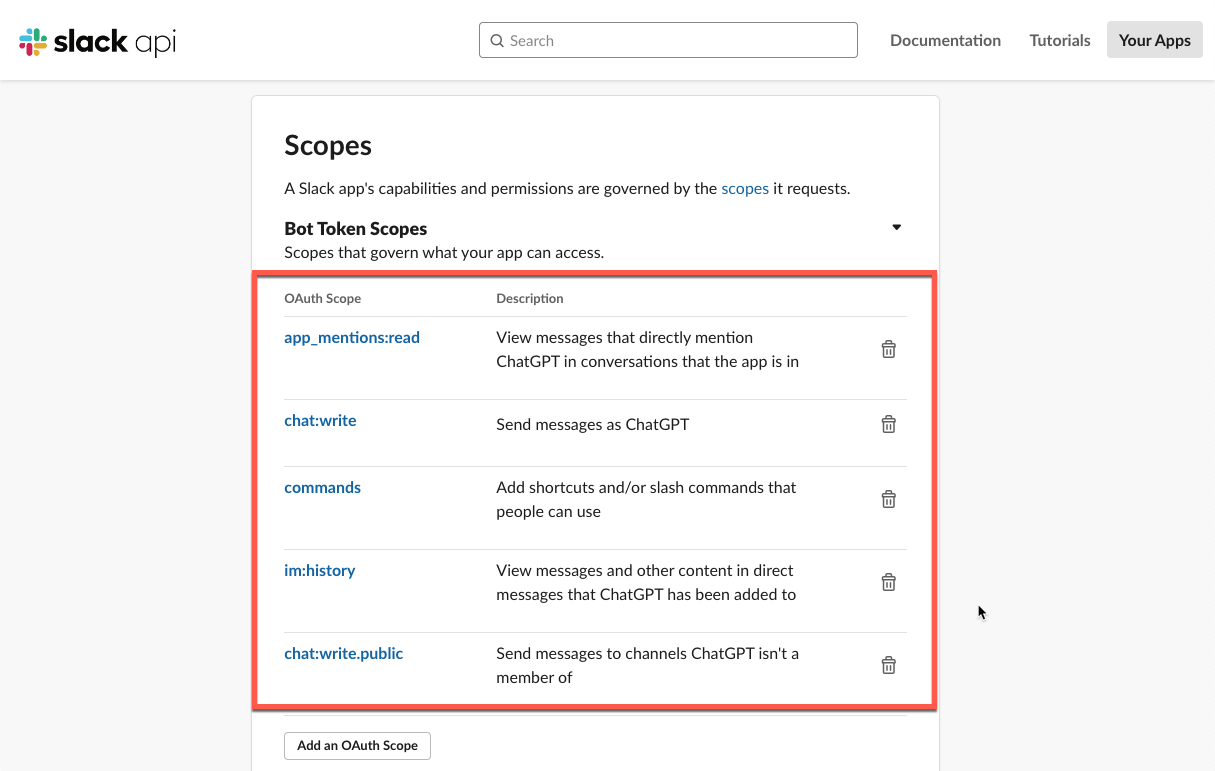Select the app_mentions:read scope link
This screenshot has height=771, width=1215.
coord(352,337)
